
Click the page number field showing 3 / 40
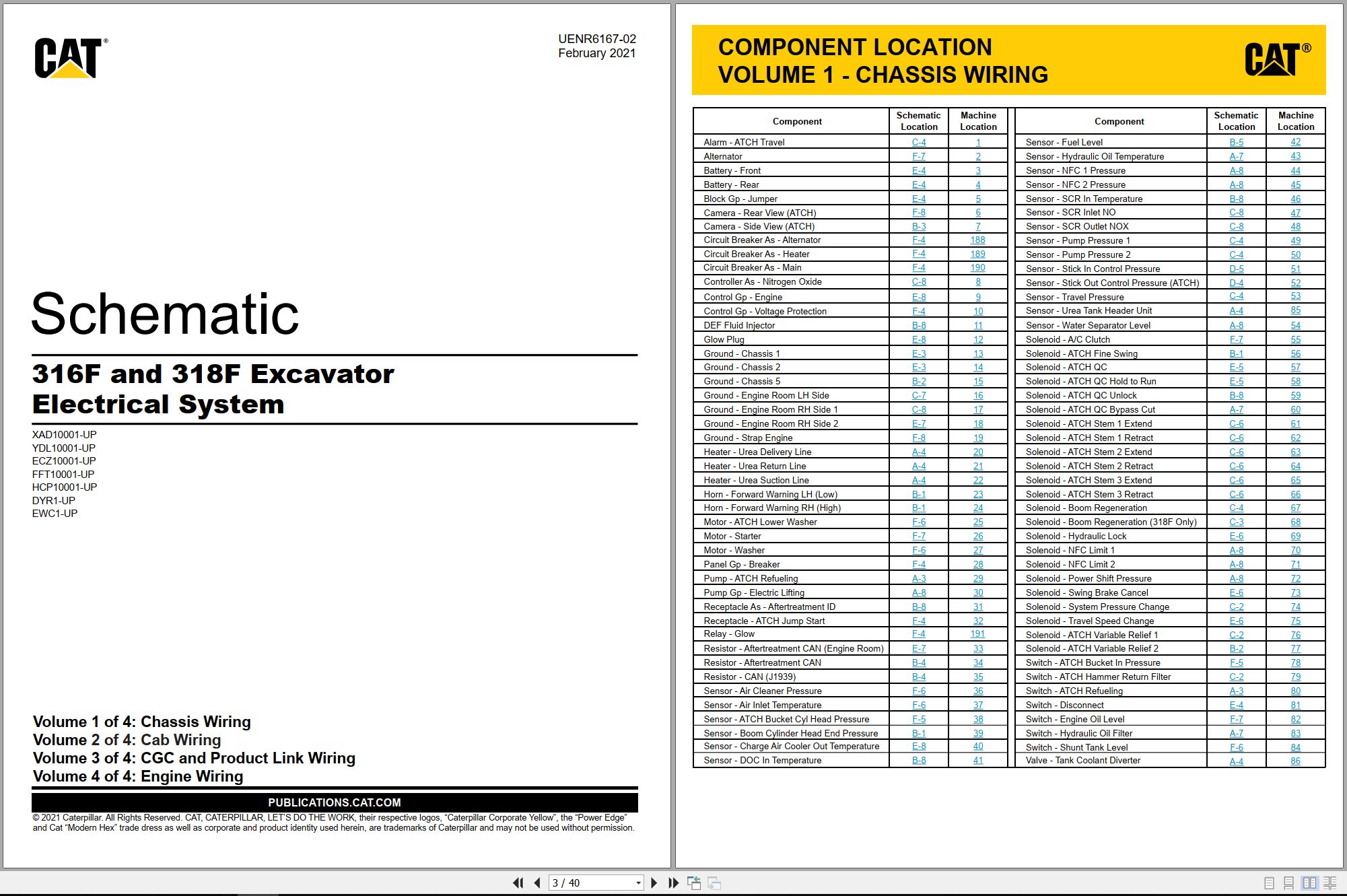[591, 883]
